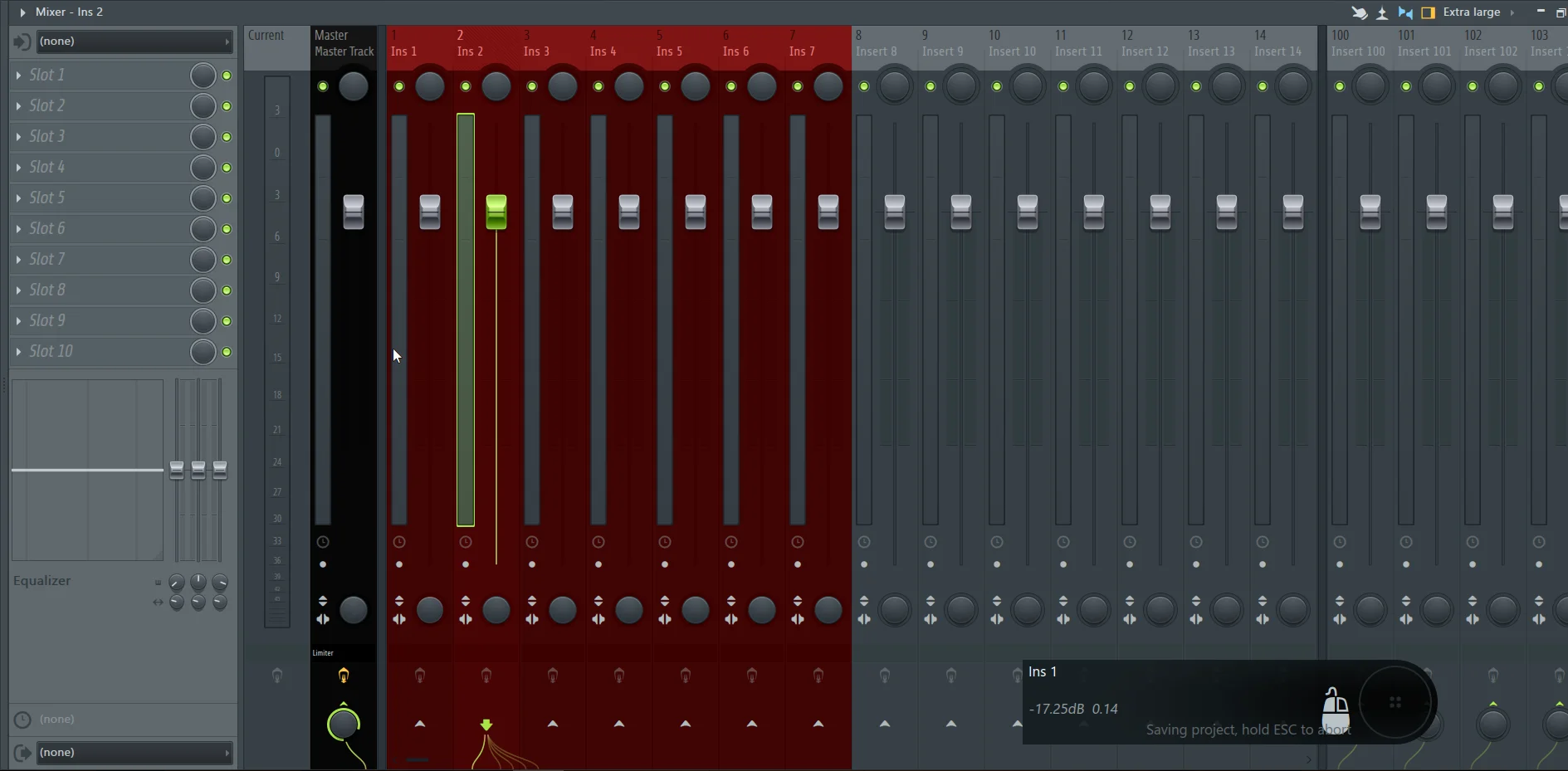Open the Mixer menu arrow next to the title
Screen dimensions: 1568x771
click(22, 12)
